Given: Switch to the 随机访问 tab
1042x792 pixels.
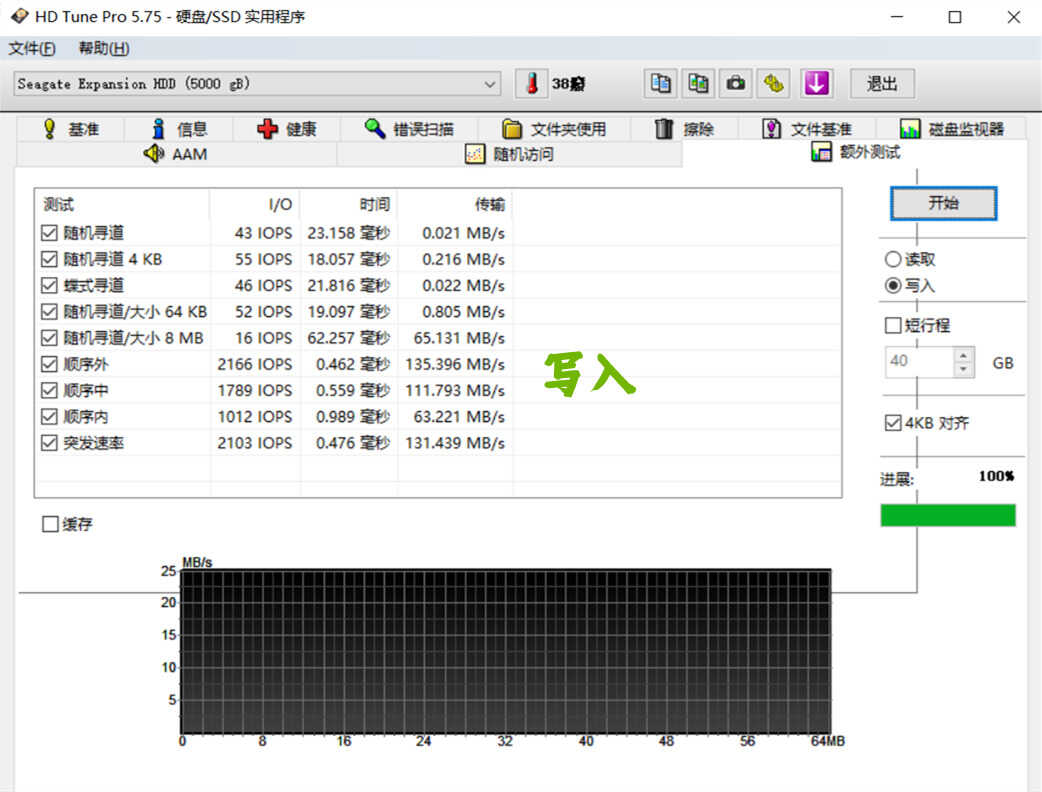Looking at the screenshot, I should [x=509, y=154].
